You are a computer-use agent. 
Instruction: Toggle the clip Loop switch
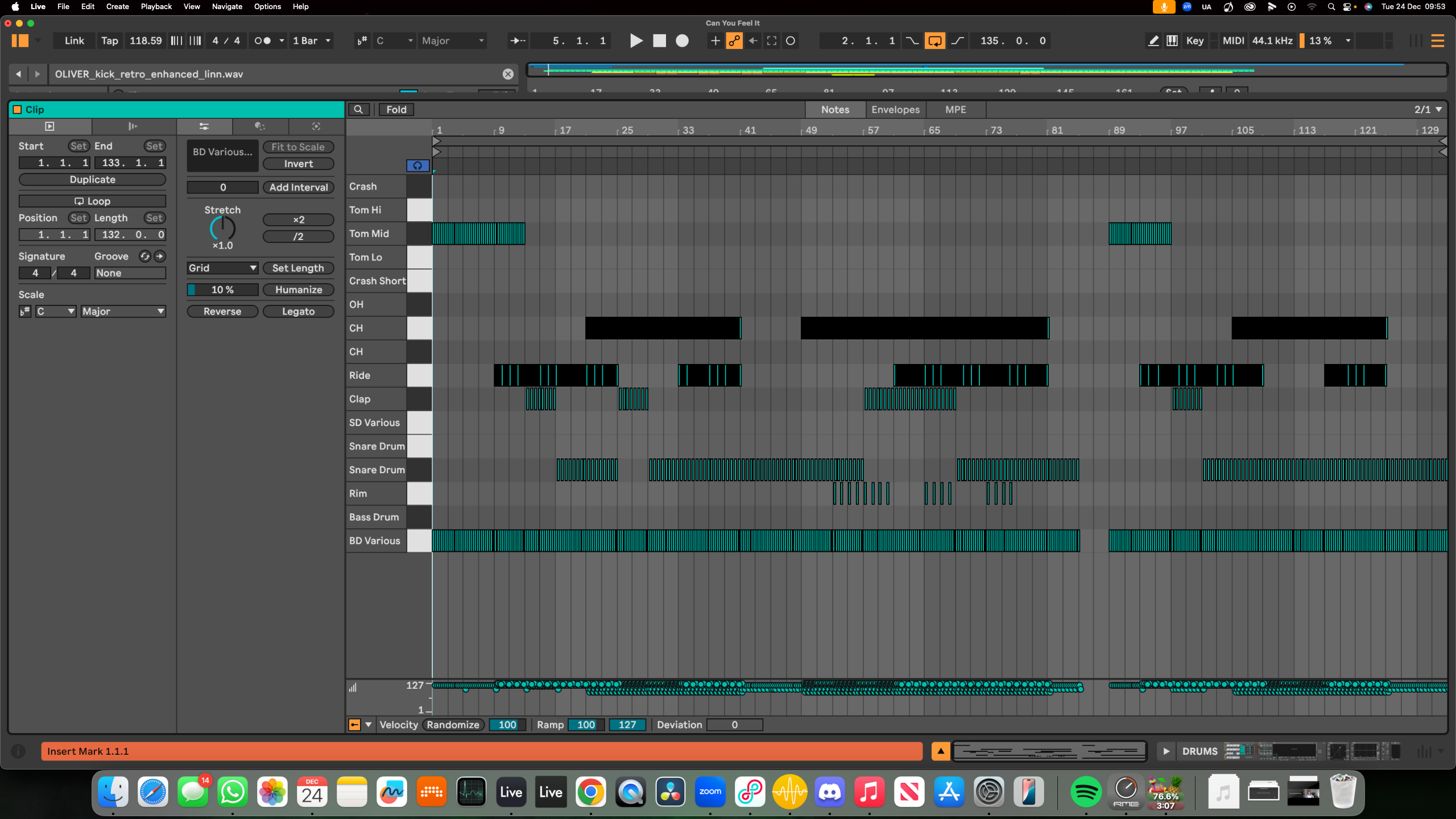point(92,201)
